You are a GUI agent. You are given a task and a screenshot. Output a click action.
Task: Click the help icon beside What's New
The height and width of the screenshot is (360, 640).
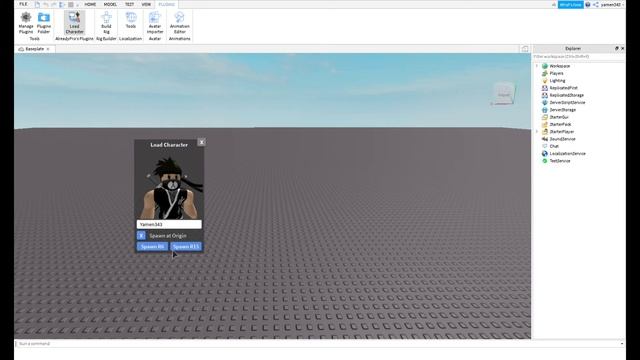[x=588, y=4]
